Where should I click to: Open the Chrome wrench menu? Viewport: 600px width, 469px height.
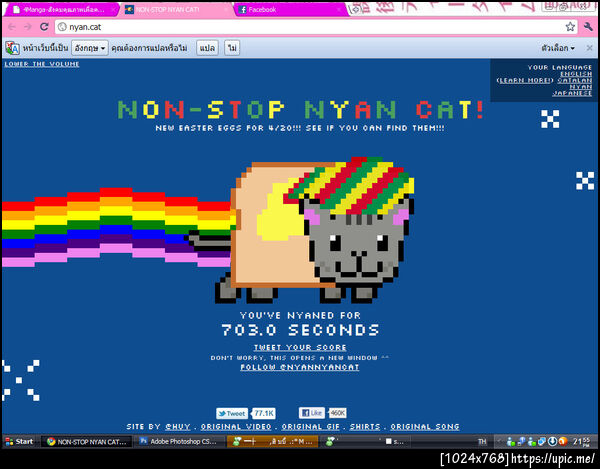click(588, 27)
